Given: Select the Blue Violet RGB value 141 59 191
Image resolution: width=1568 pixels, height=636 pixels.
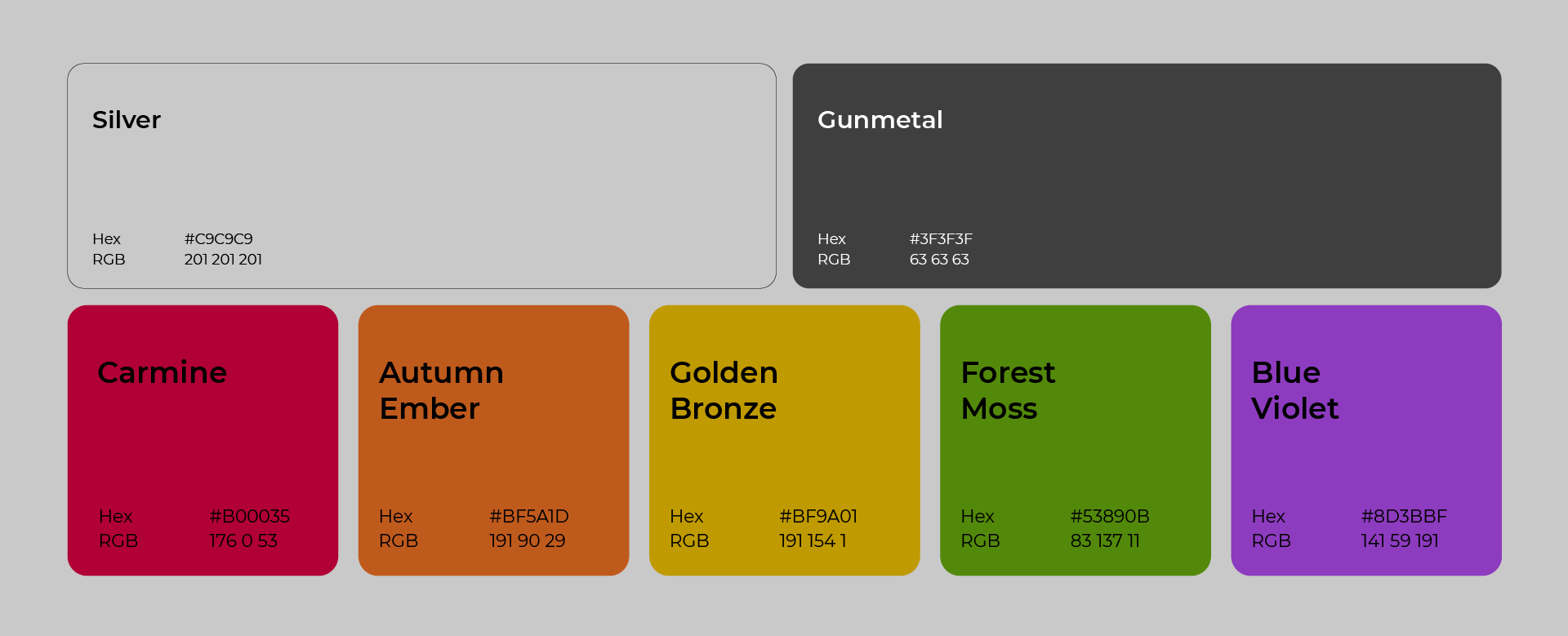Looking at the screenshot, I should [1400, 541].
